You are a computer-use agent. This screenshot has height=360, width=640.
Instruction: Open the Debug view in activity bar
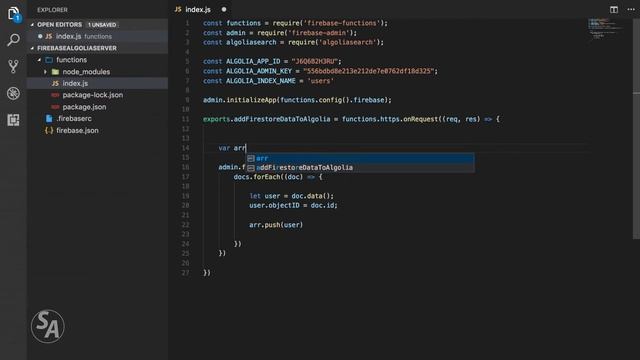click(13, 93)
